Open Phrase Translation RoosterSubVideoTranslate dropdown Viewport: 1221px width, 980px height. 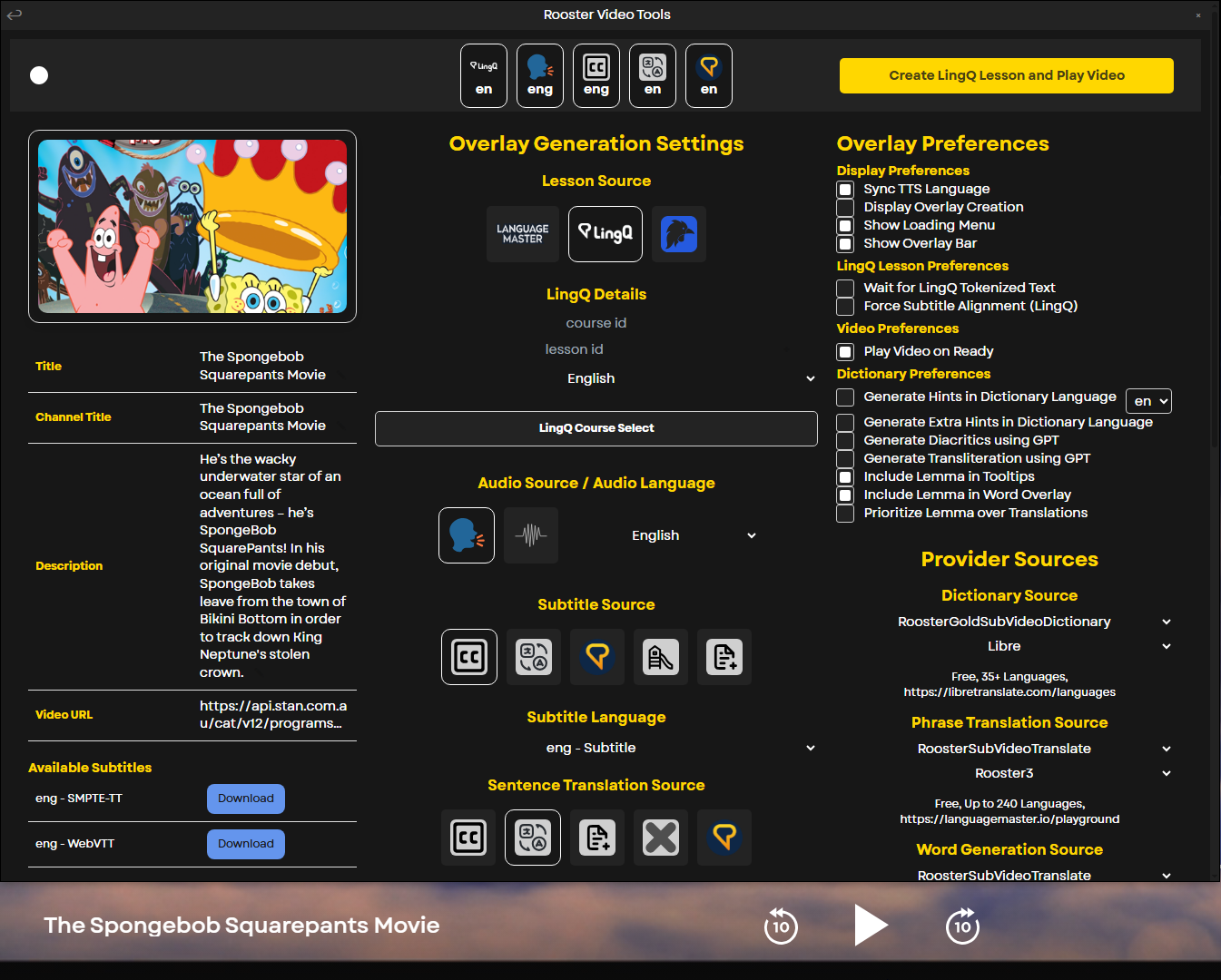1009,749
